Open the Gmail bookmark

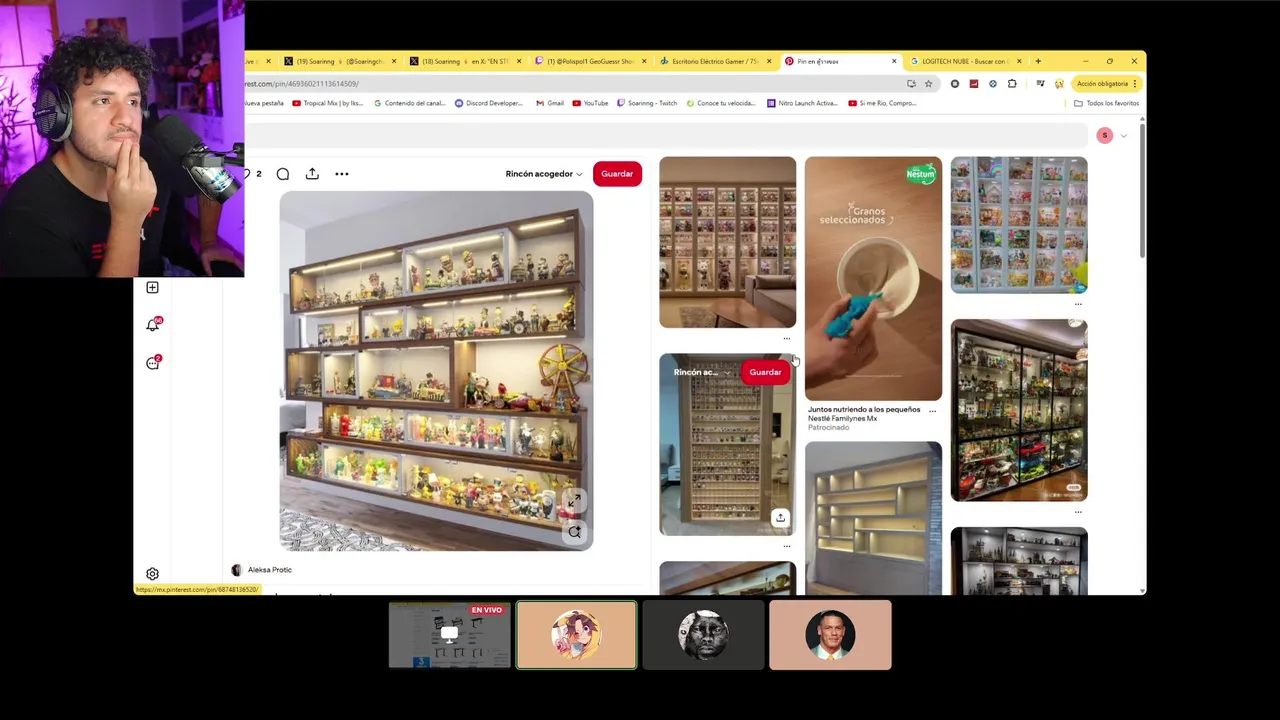coord(550,103)
